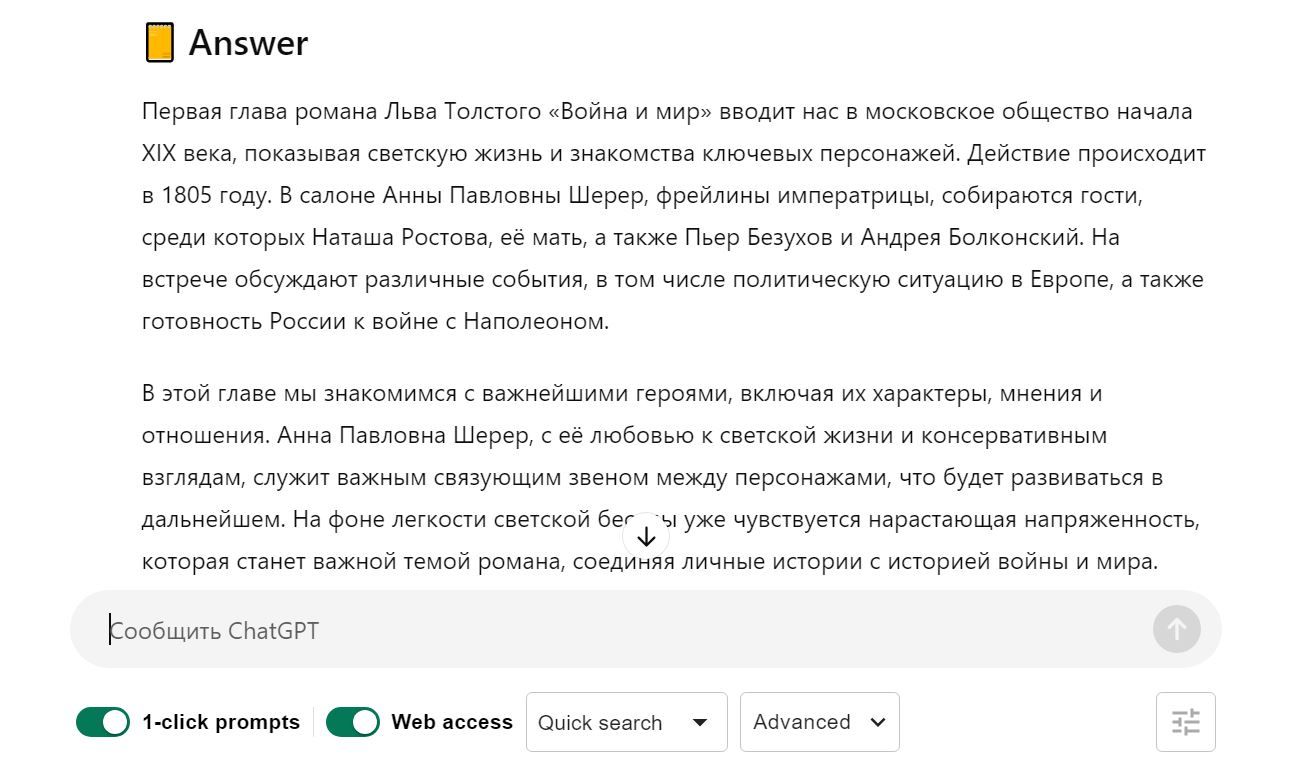Click the Answer heading text

248,43
